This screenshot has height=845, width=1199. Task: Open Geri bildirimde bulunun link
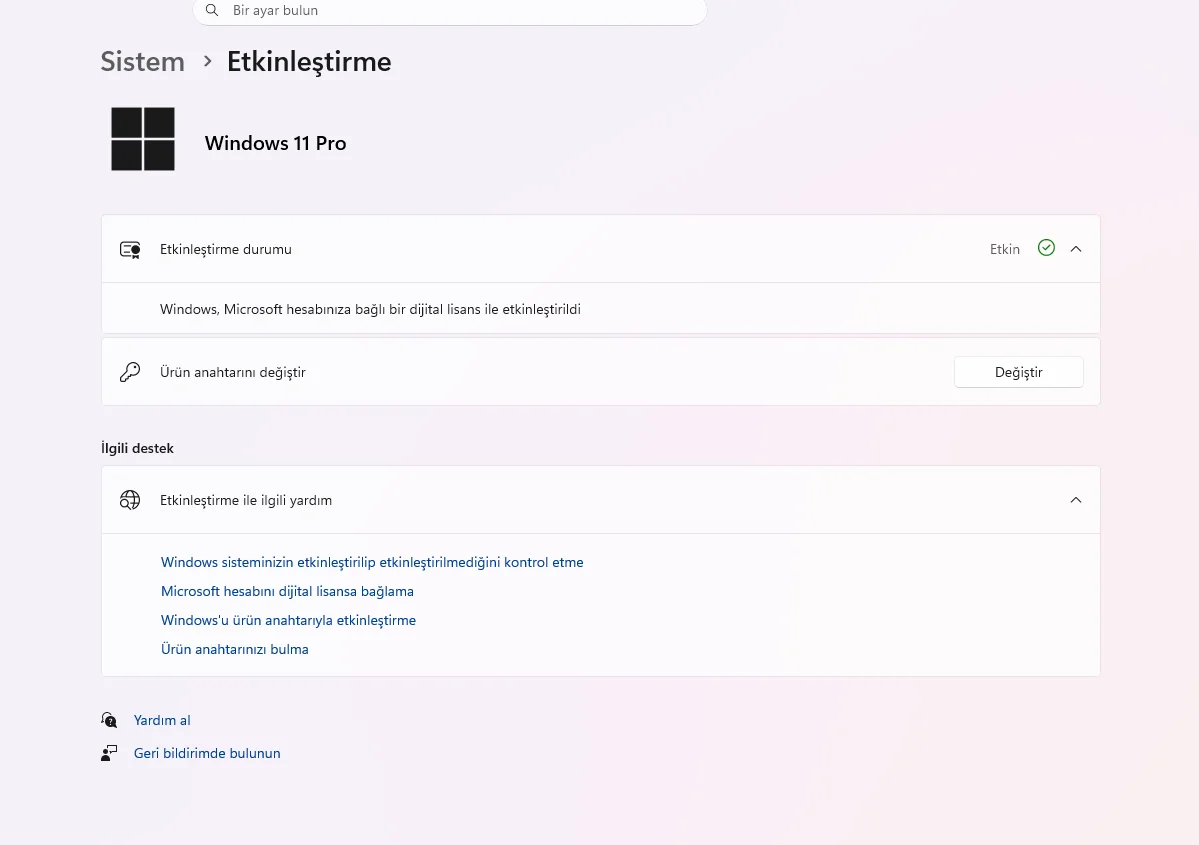click(207, 753)
